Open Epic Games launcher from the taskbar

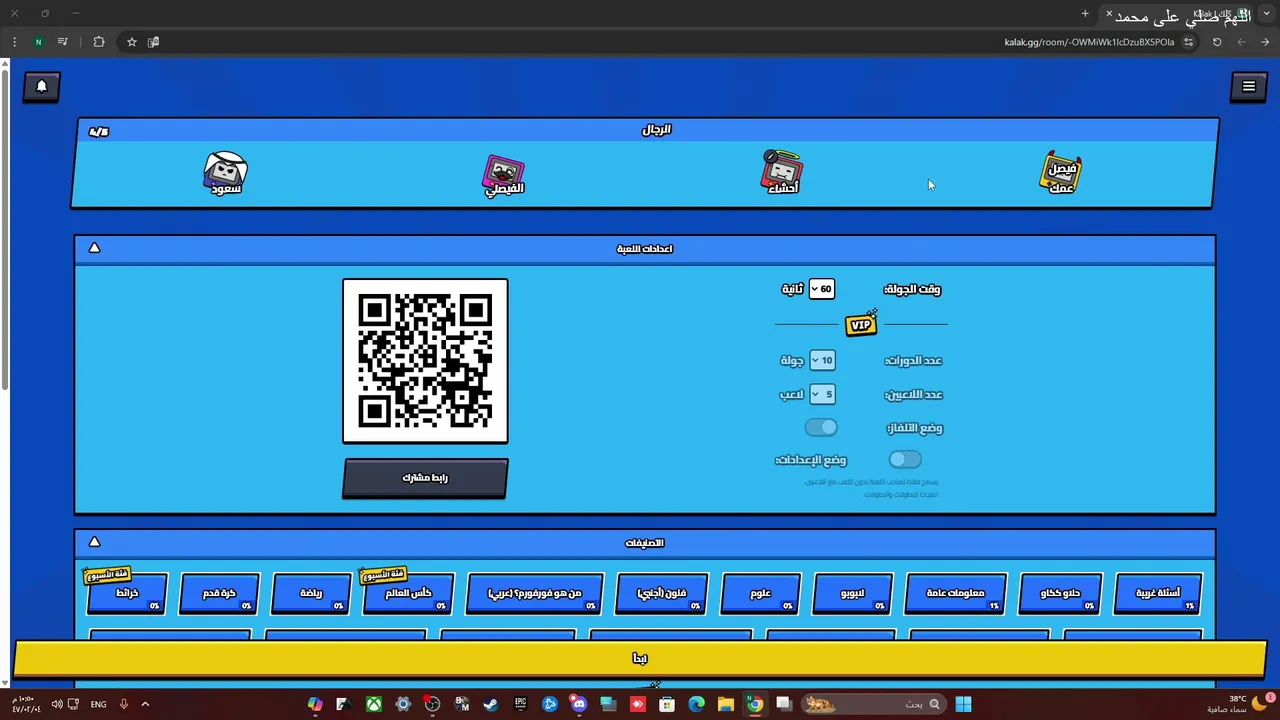[x=520, y=704]
